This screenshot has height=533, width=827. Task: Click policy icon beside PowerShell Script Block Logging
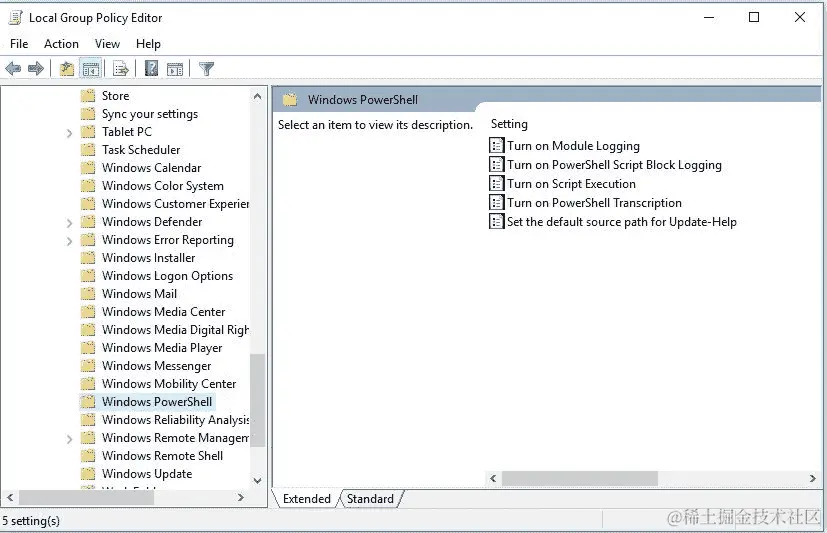coord(496,164)
